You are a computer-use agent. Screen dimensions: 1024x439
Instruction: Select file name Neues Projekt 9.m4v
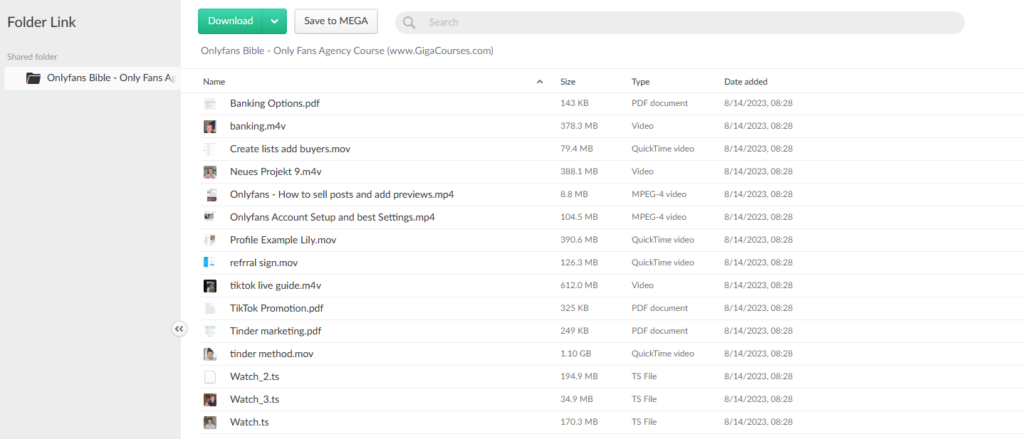coord(276,172)
